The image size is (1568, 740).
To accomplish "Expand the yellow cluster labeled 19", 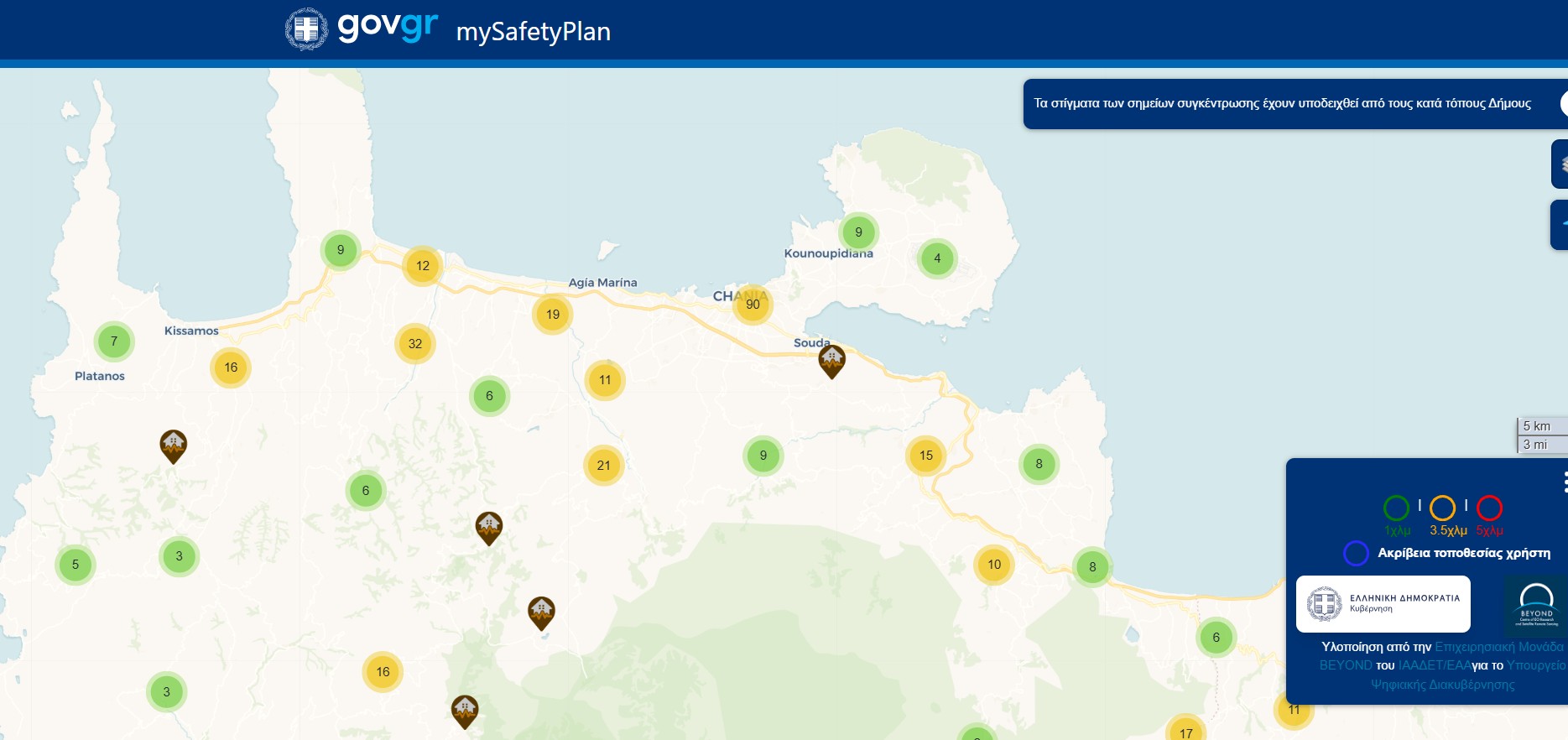I will (x=553, y=315).
